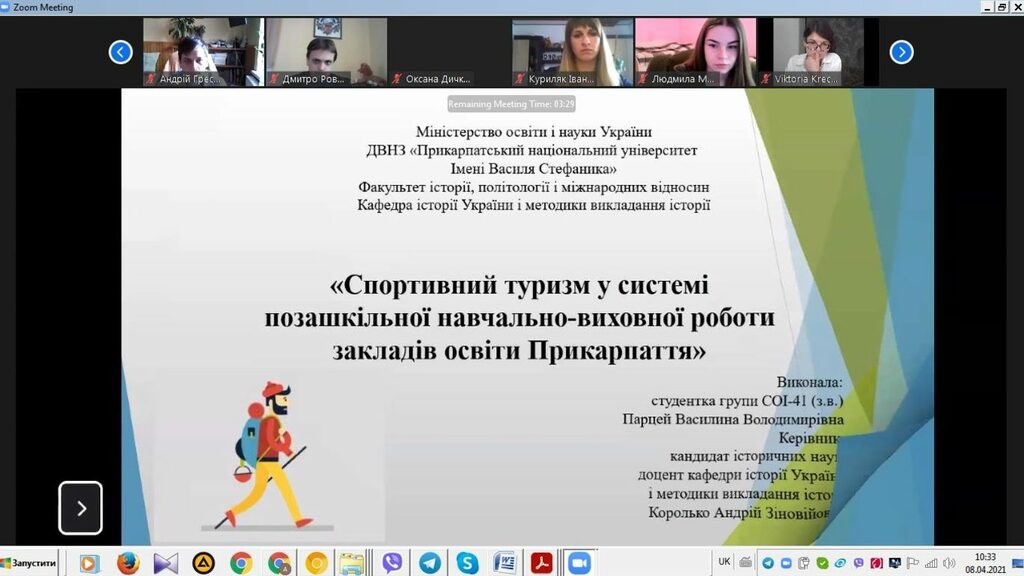Image resolution: width=1024 pixels, height=576 pixels.
Task: Select Viktoria's video thumbnail
Action: point(817,52)
